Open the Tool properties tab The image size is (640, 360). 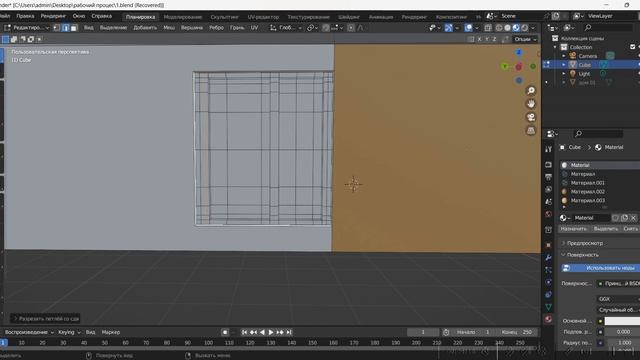click(x=548, y=149)
